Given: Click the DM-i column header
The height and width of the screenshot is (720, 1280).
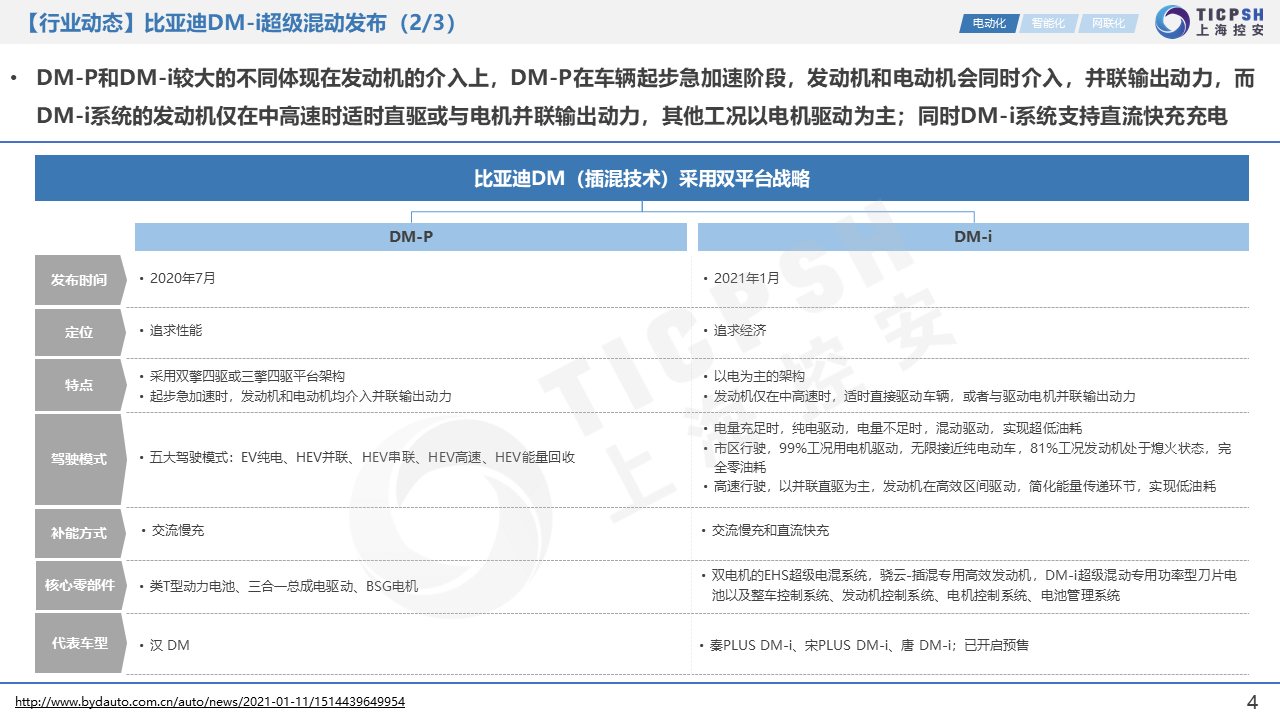Looking at the screenshot, I should click(x=972, y=237).
